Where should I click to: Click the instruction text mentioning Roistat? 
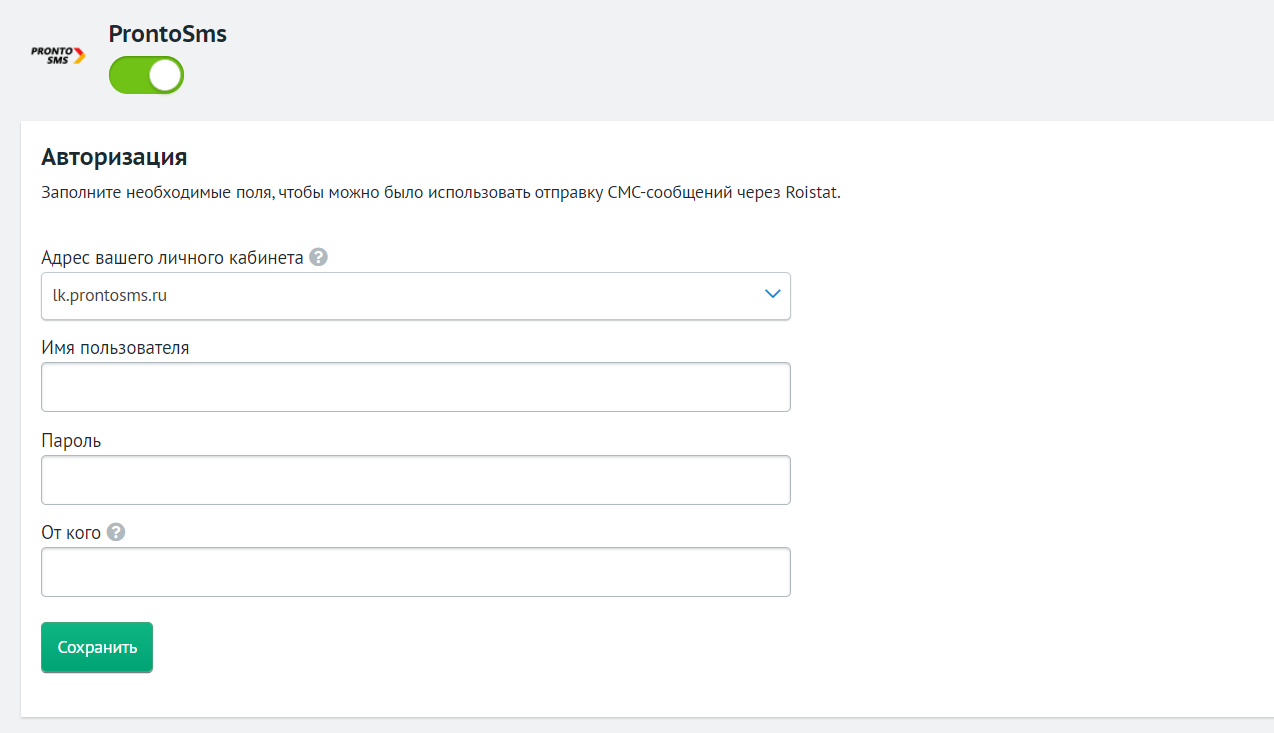tap(441, 193)
